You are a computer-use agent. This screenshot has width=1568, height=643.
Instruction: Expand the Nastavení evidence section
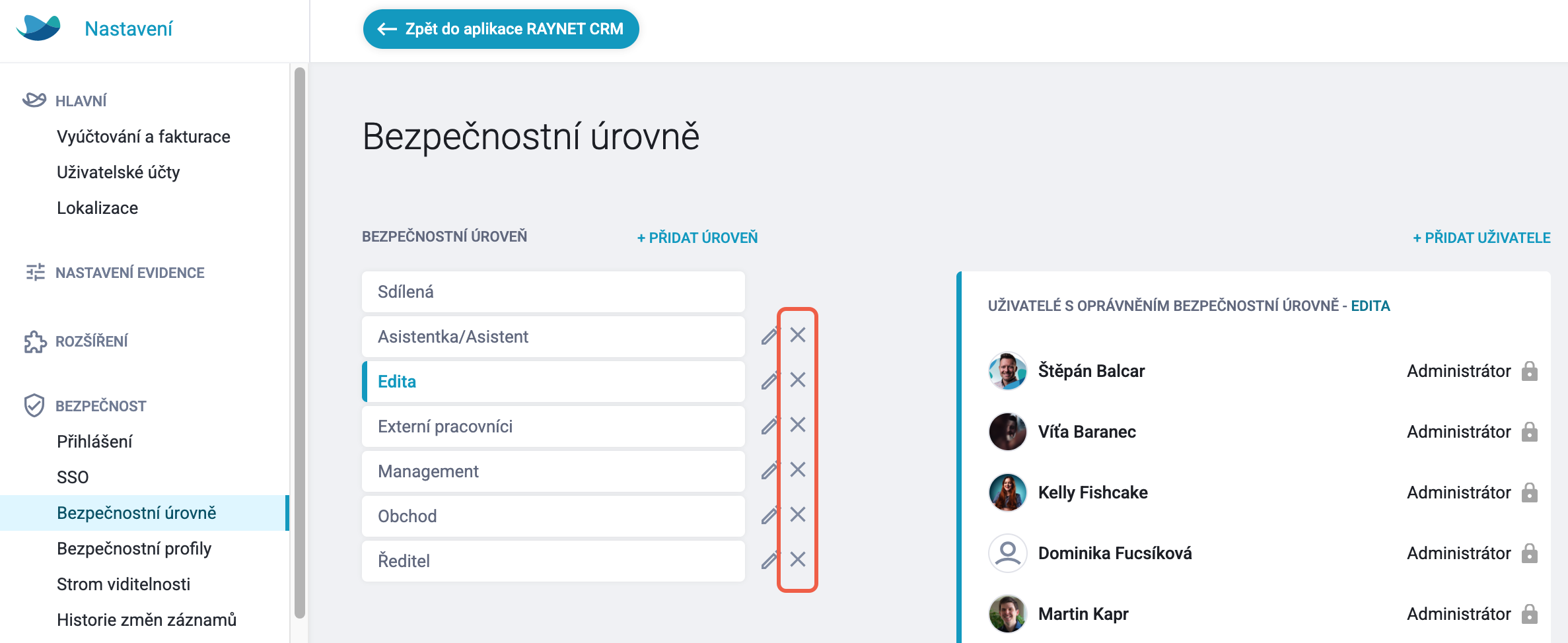click(x=129, y=273)
